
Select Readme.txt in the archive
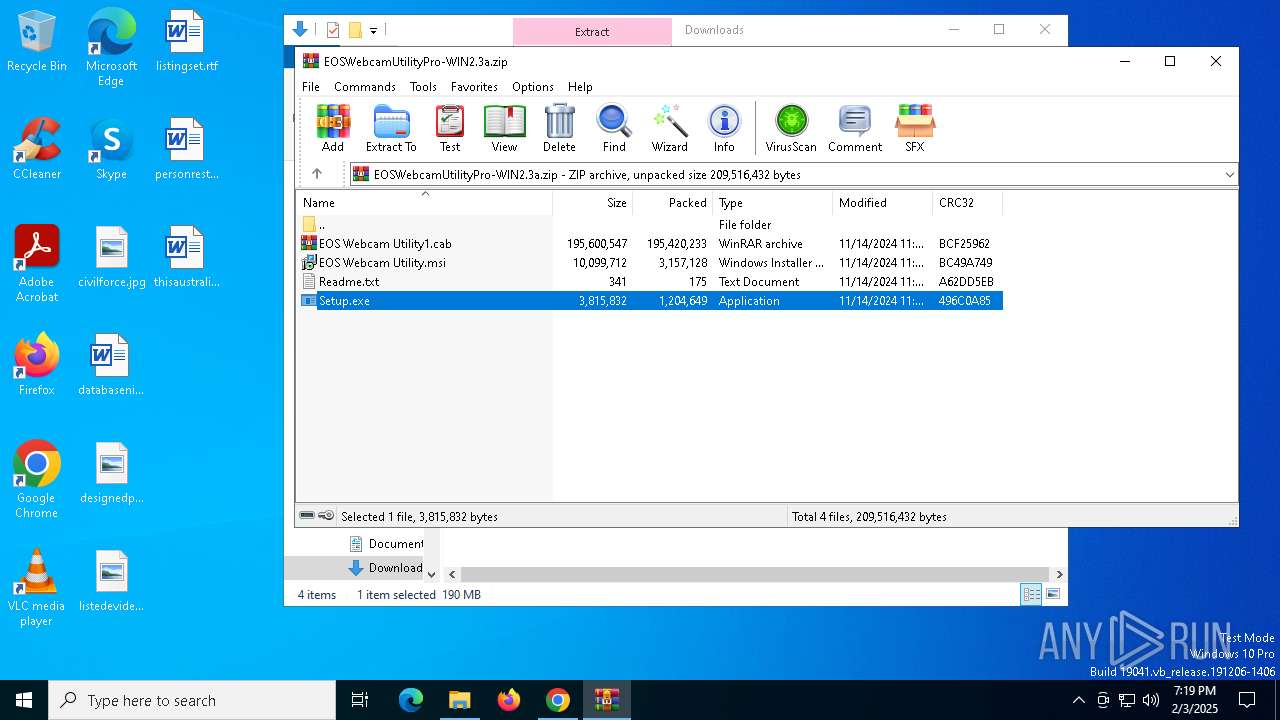click(x=650, y=282)
